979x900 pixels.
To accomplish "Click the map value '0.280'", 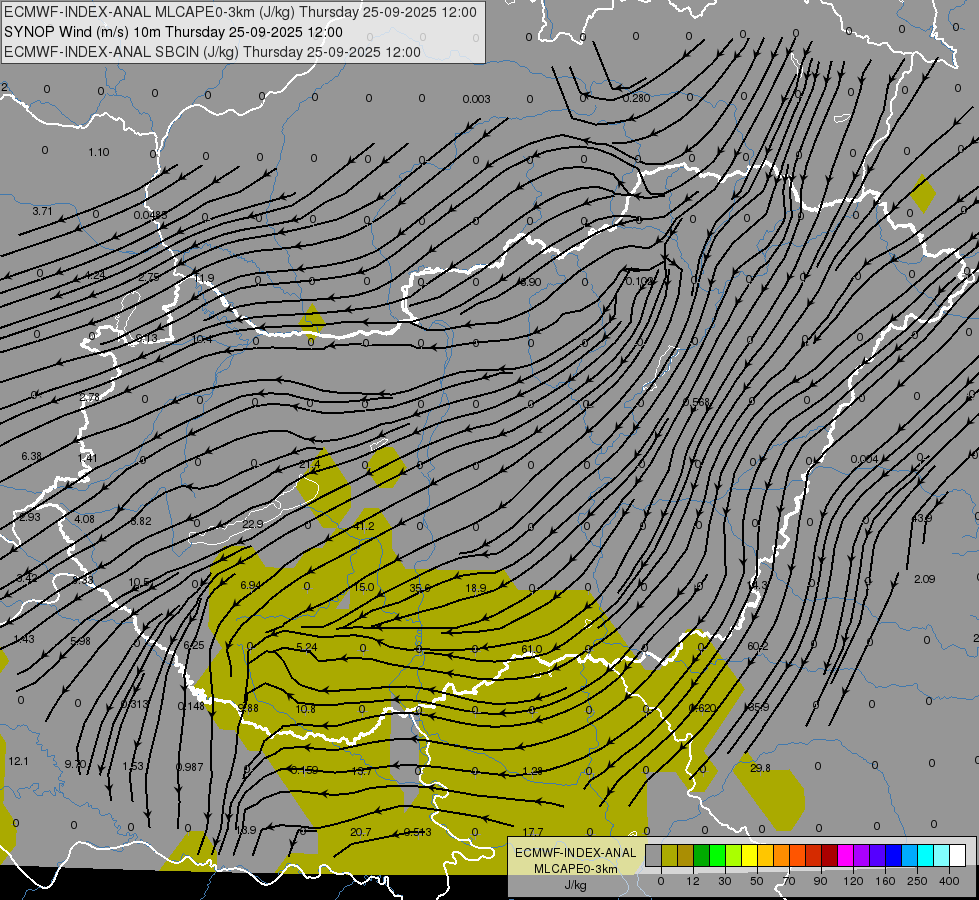I will [x=636, y=98].
